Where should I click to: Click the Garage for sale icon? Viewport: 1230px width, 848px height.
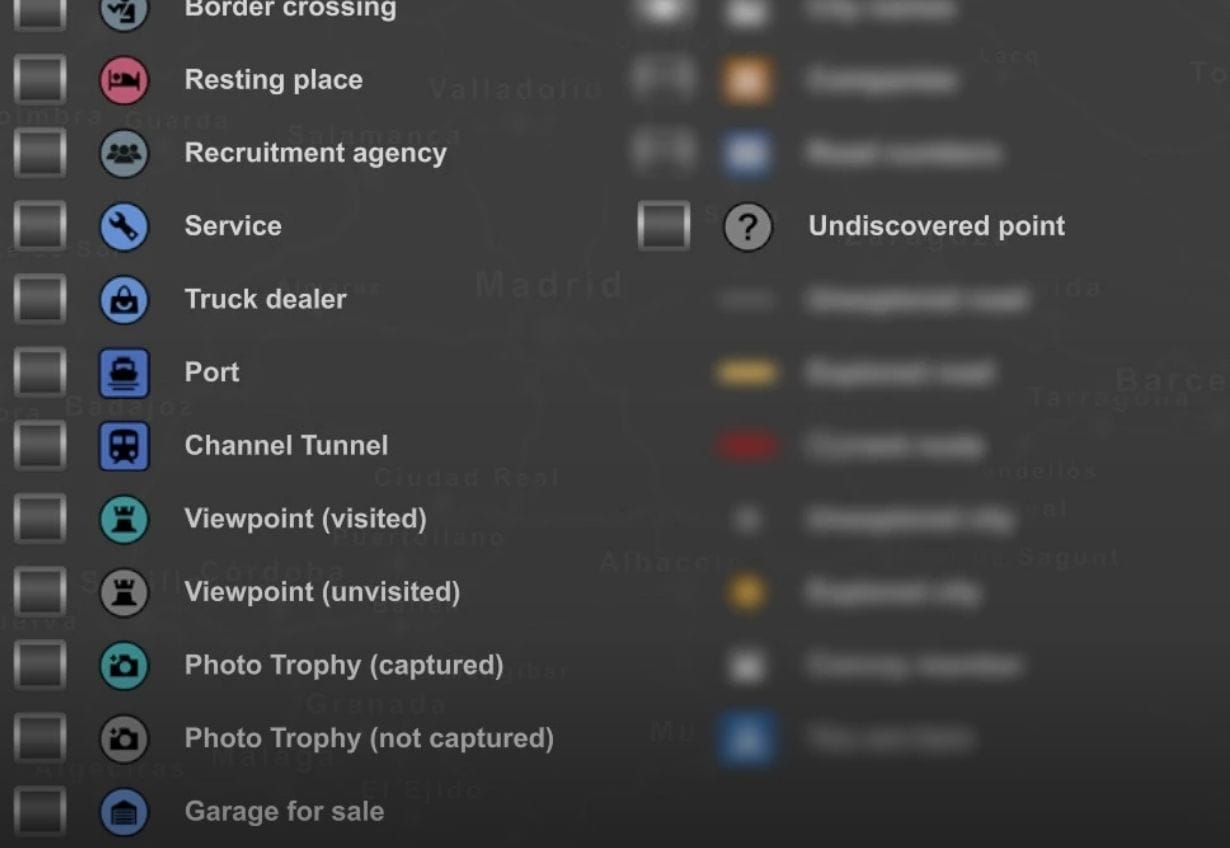point(124,812)
